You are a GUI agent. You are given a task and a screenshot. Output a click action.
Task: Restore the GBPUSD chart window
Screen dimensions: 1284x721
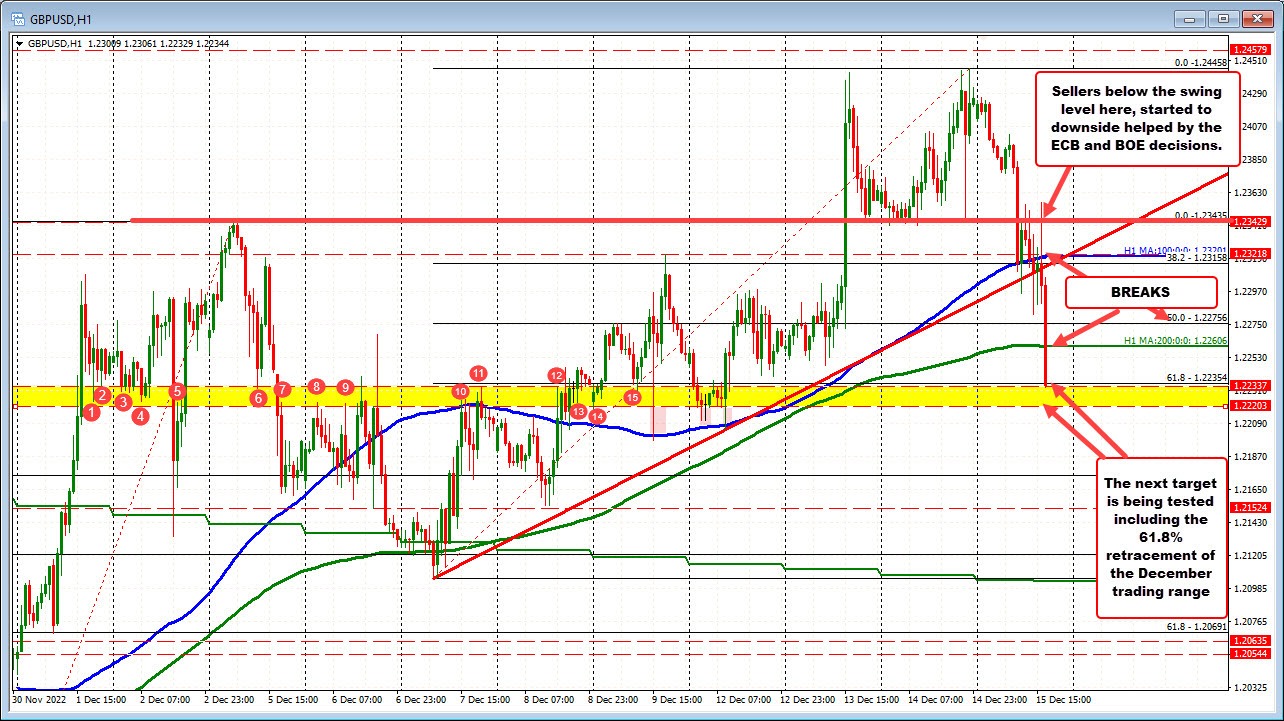pyautogui.click(x=1222, y=17)
